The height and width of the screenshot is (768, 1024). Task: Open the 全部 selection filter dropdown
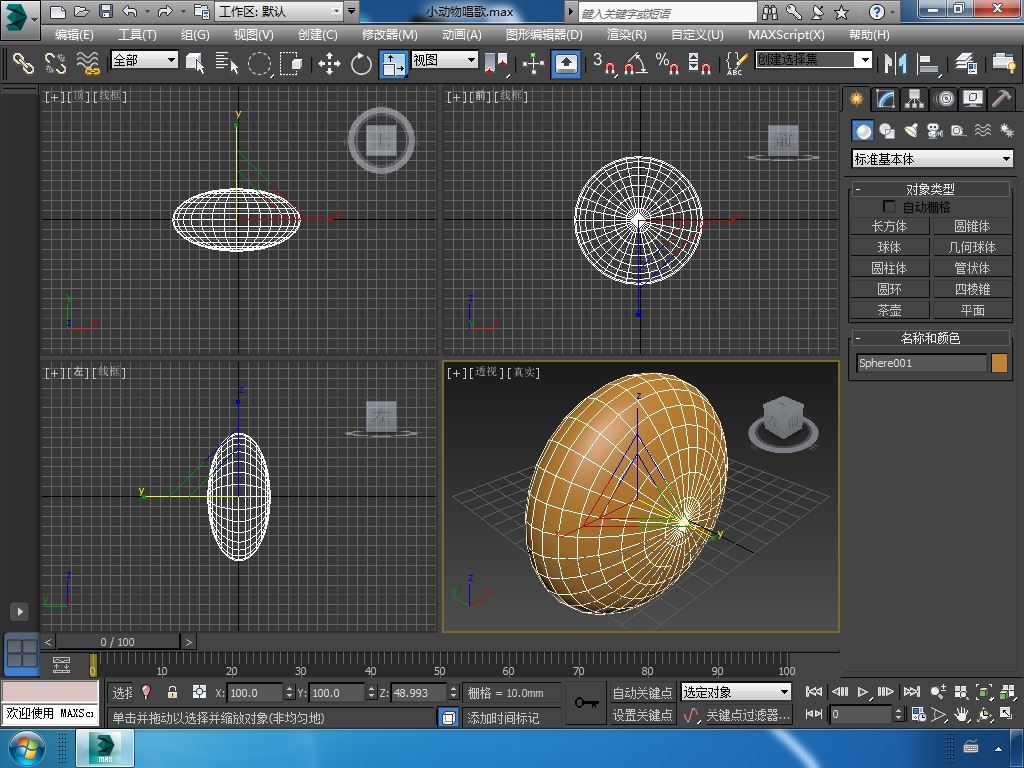click(x=144, y=60)
